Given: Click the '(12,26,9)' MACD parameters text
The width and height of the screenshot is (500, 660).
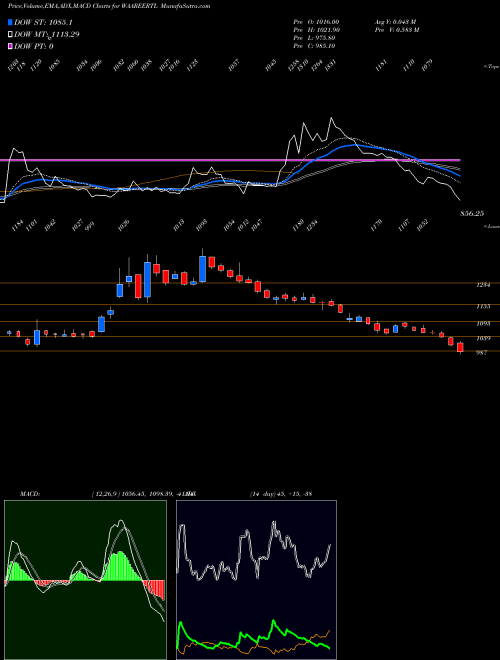Looking at the screenshot, I should pyautogui.click(x=106, y=494).
